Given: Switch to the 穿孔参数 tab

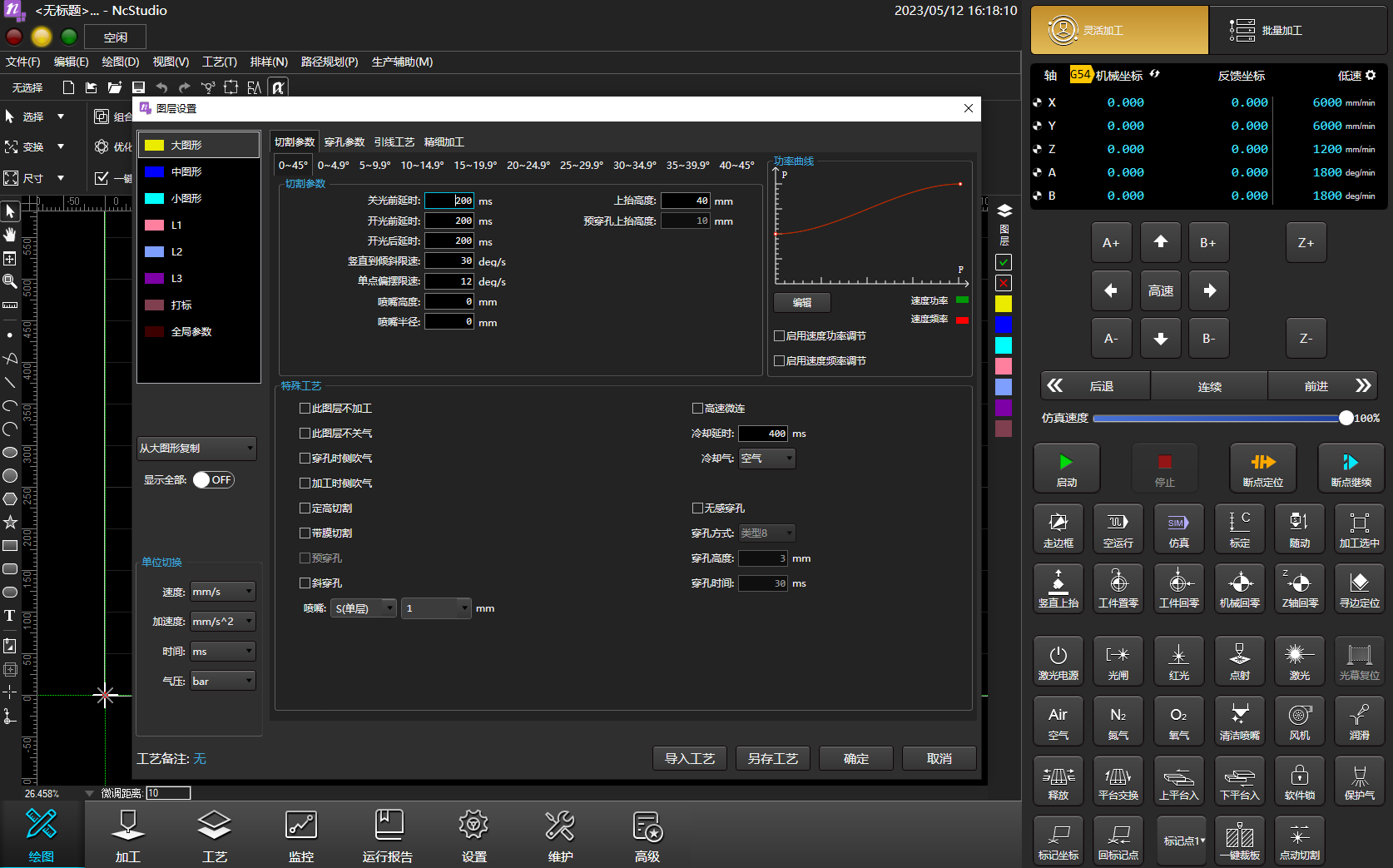Looking at the screenshot, I should click(x=345, y=142).
